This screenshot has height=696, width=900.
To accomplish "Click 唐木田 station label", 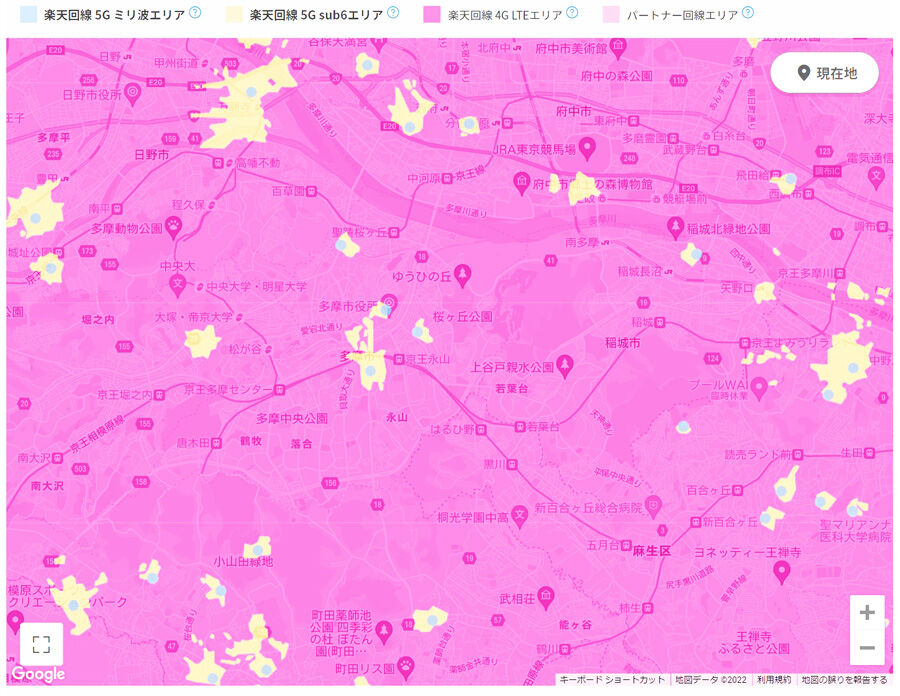I will [193, 443].
